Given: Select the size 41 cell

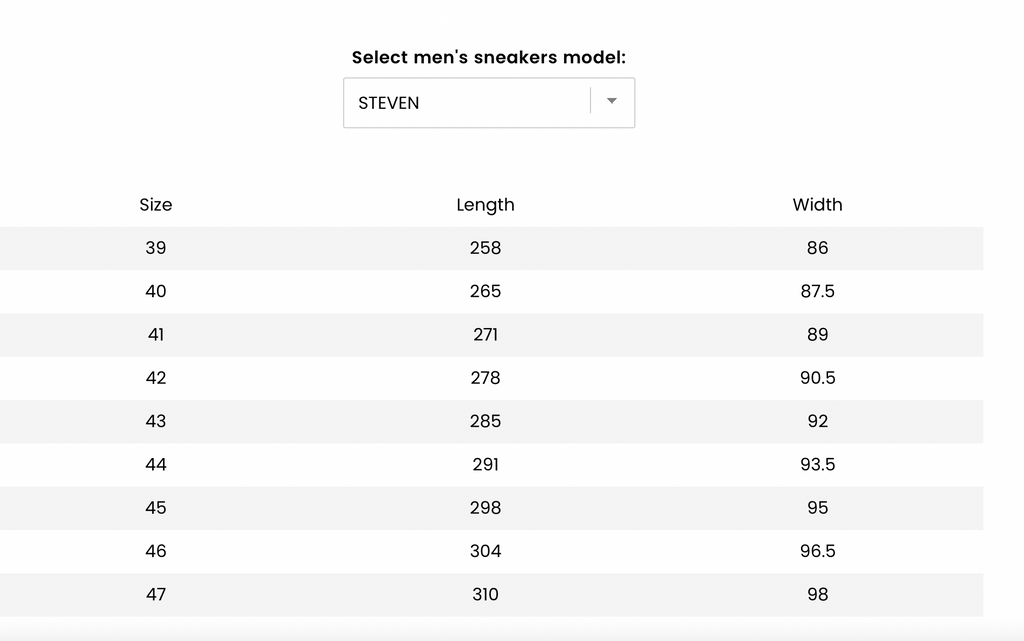Looking at the screenshot, I should click(155, 335).
